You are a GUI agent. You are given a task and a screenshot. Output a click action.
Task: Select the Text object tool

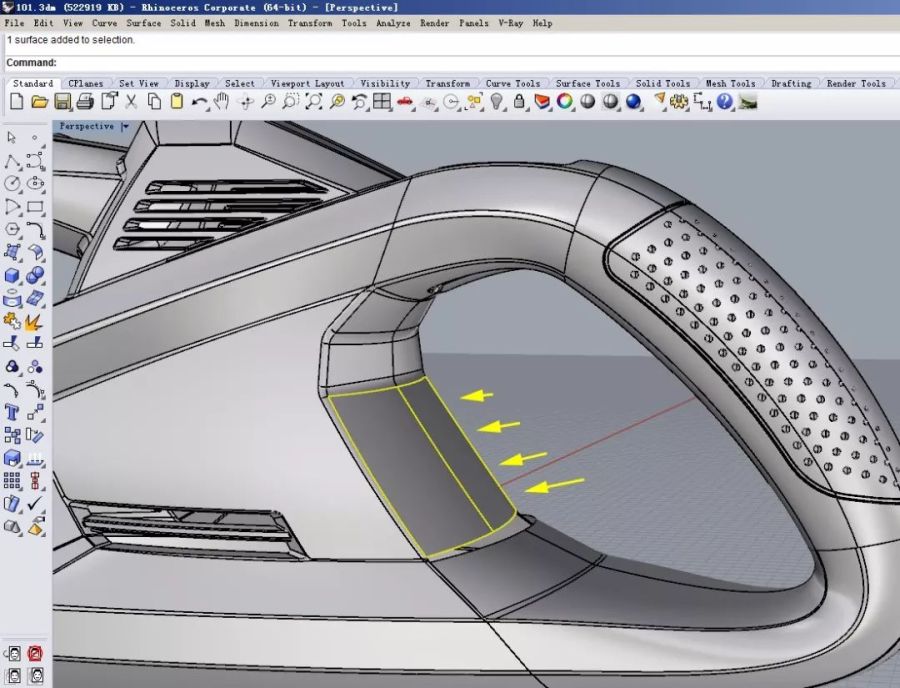tap(12, 412)
